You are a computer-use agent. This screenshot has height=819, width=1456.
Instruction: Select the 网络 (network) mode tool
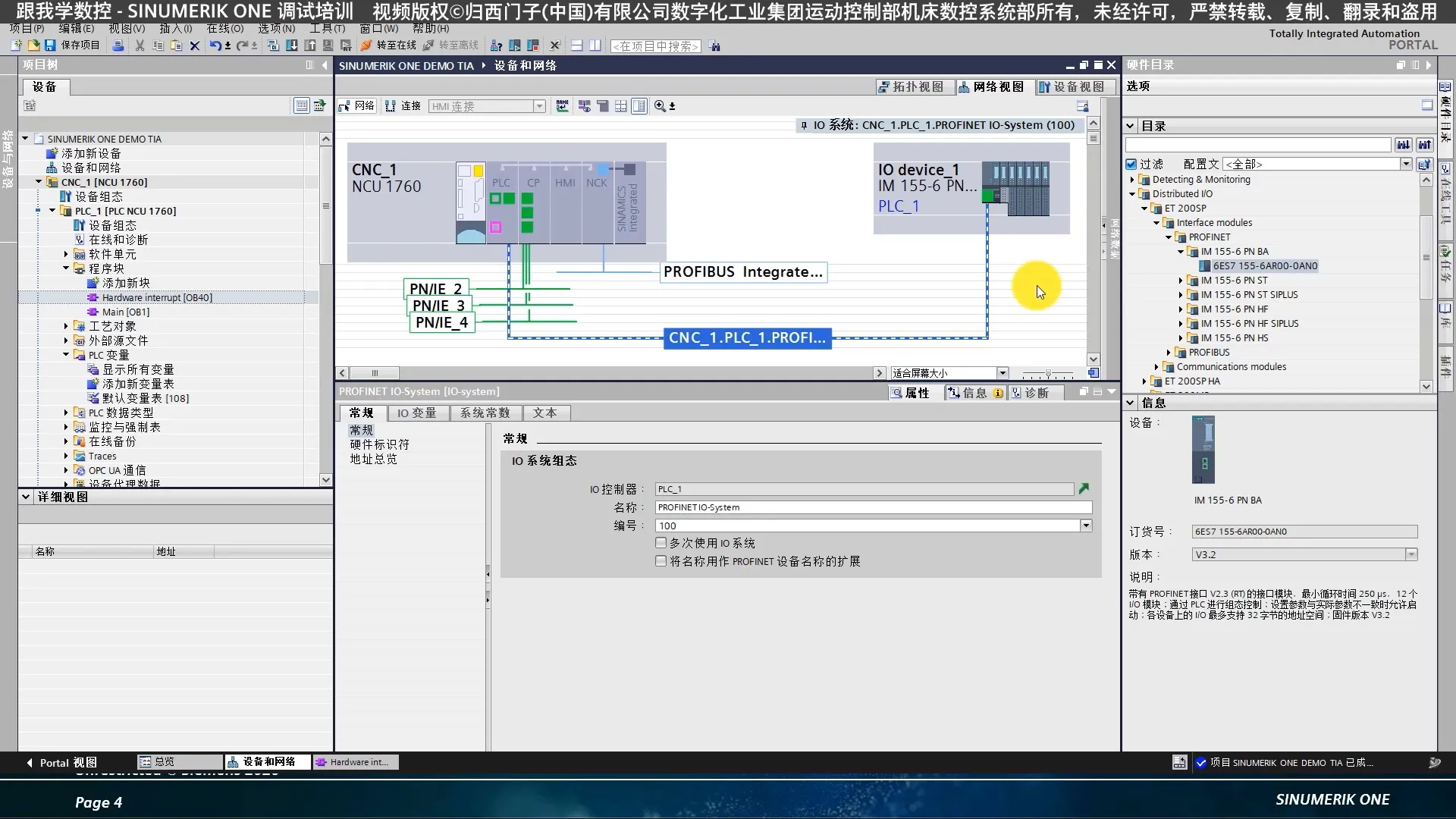[356, 105]
